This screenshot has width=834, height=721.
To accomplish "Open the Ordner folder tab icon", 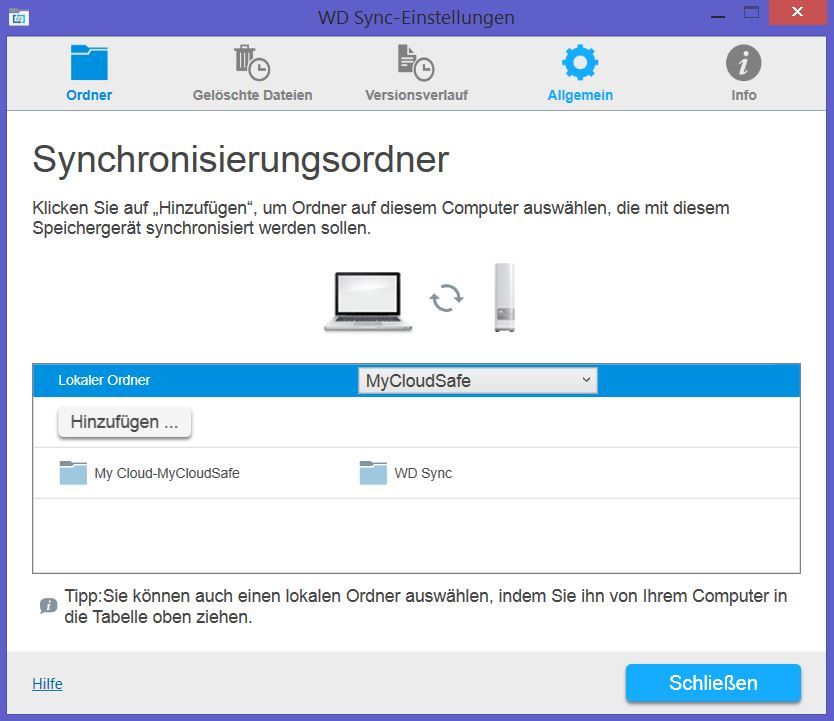I will (x=89, y=62).
